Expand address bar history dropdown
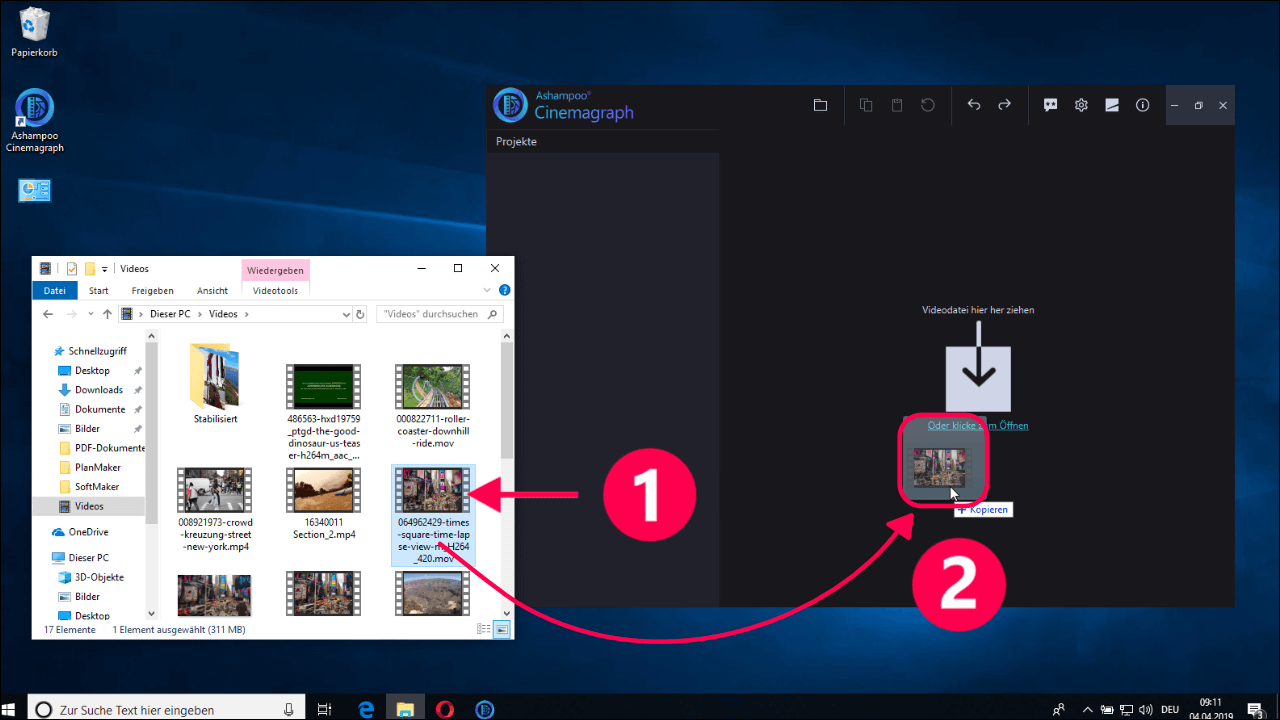The width and height of the screenshot is (1280, 720). (x=346, y=314)
